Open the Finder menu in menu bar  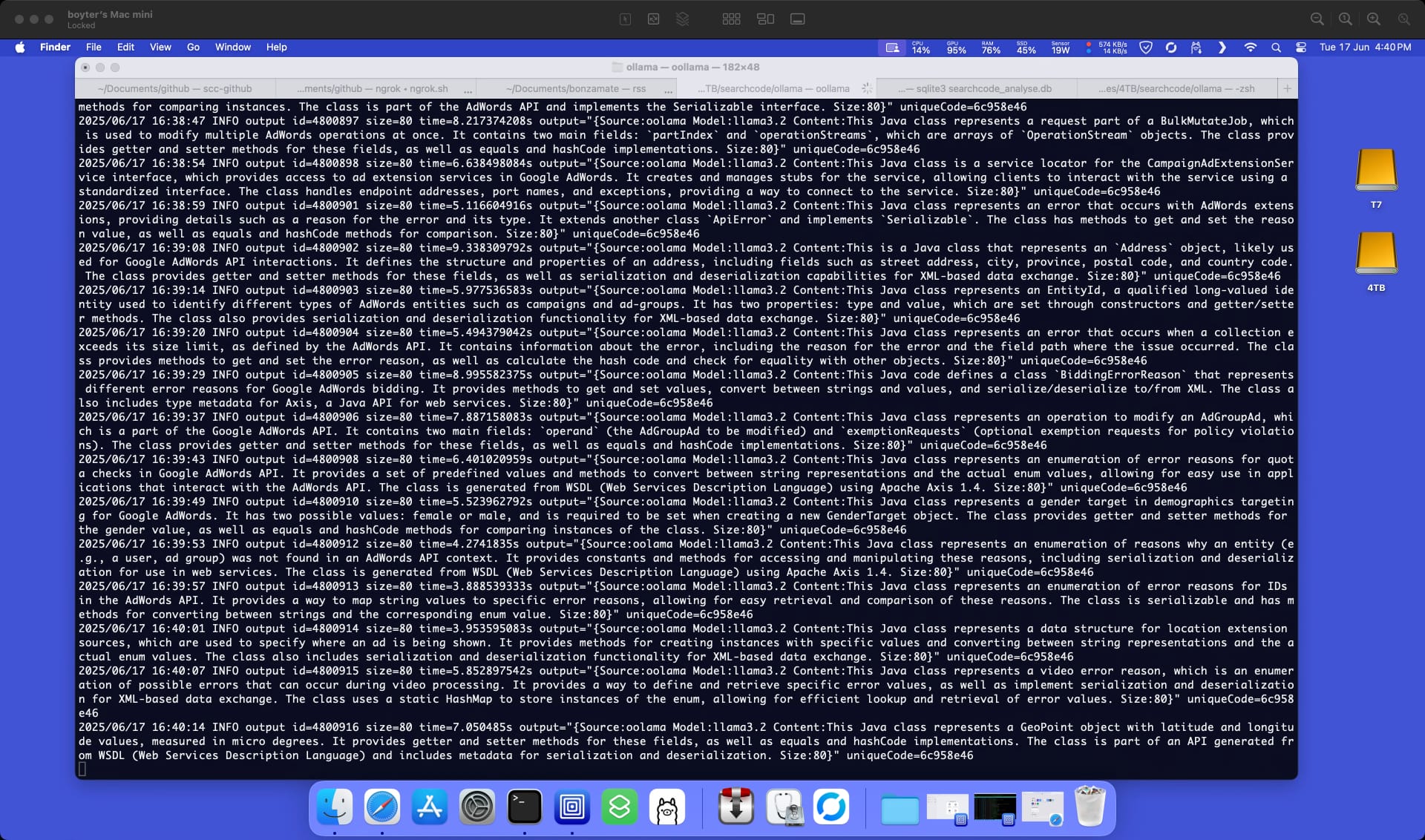[55, 47]
